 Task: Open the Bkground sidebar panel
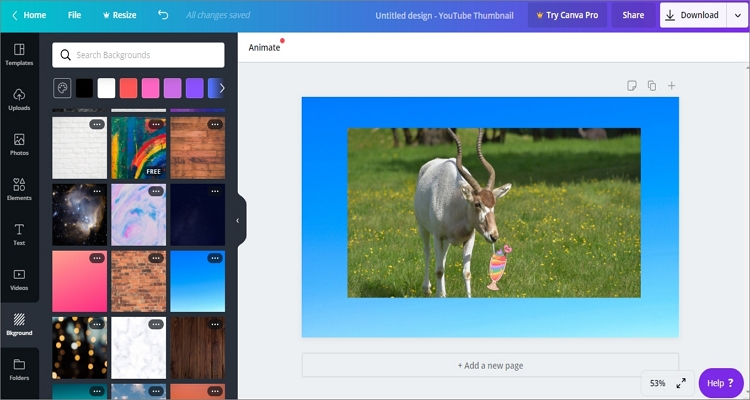point(19,324)
